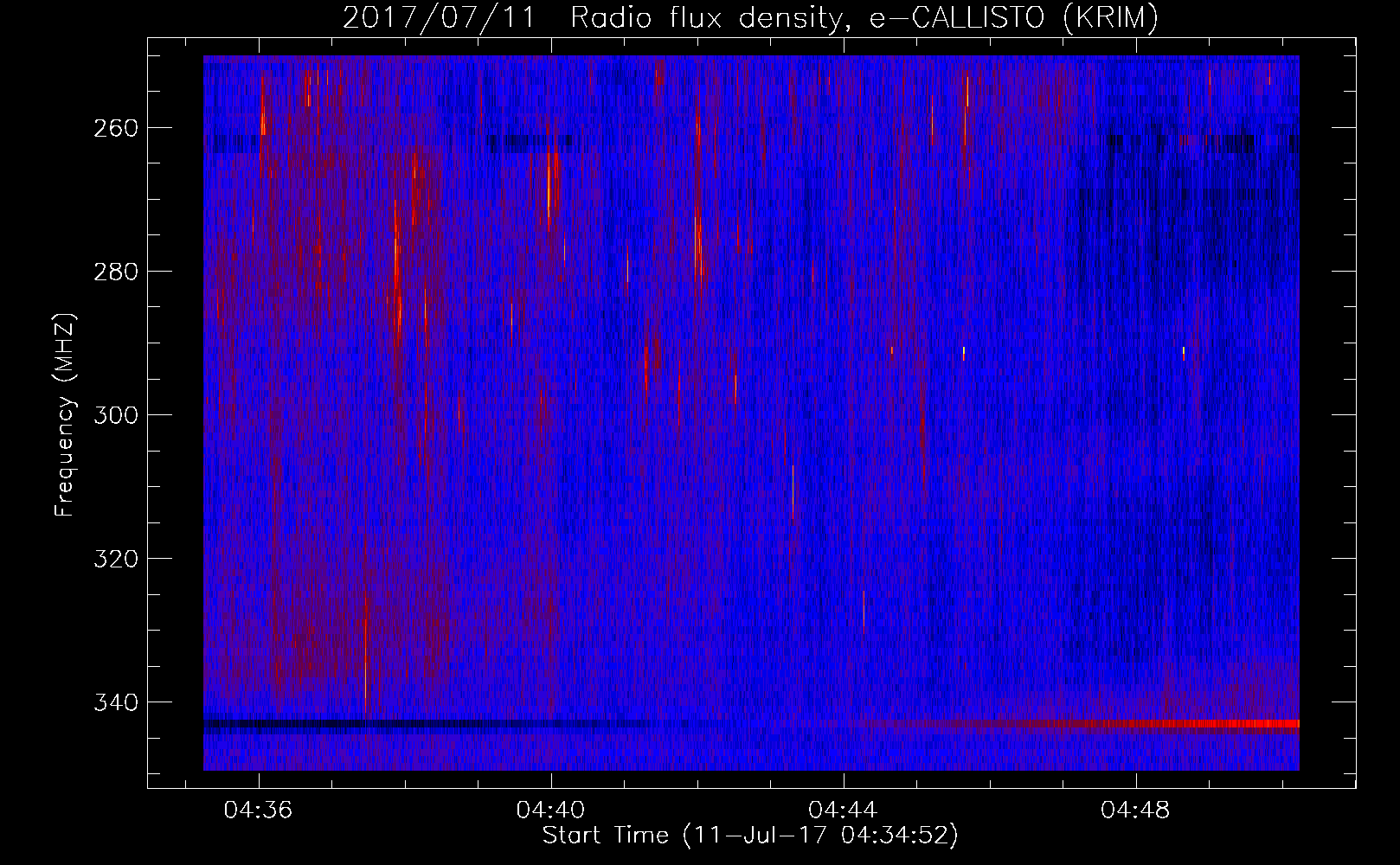Click the plot title '2017/07/11 Radio flux density'
1400x865 pixels.
tap(750, 17)
